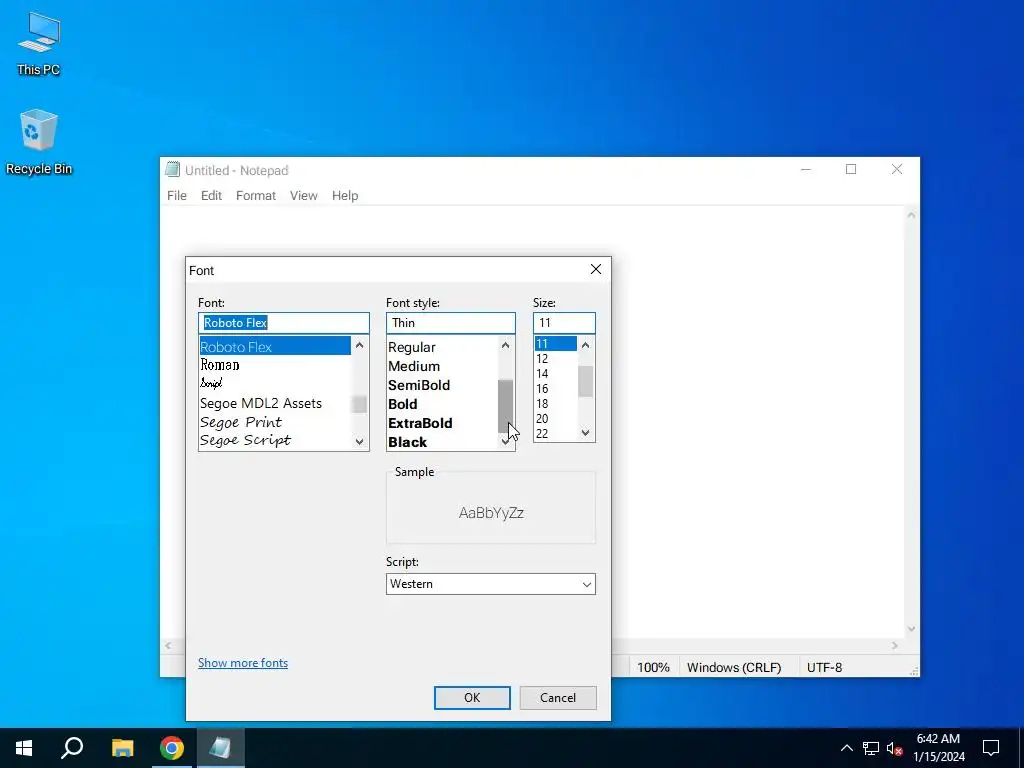
Task: Select size 16 in size list
Action: tap(556, 389)
